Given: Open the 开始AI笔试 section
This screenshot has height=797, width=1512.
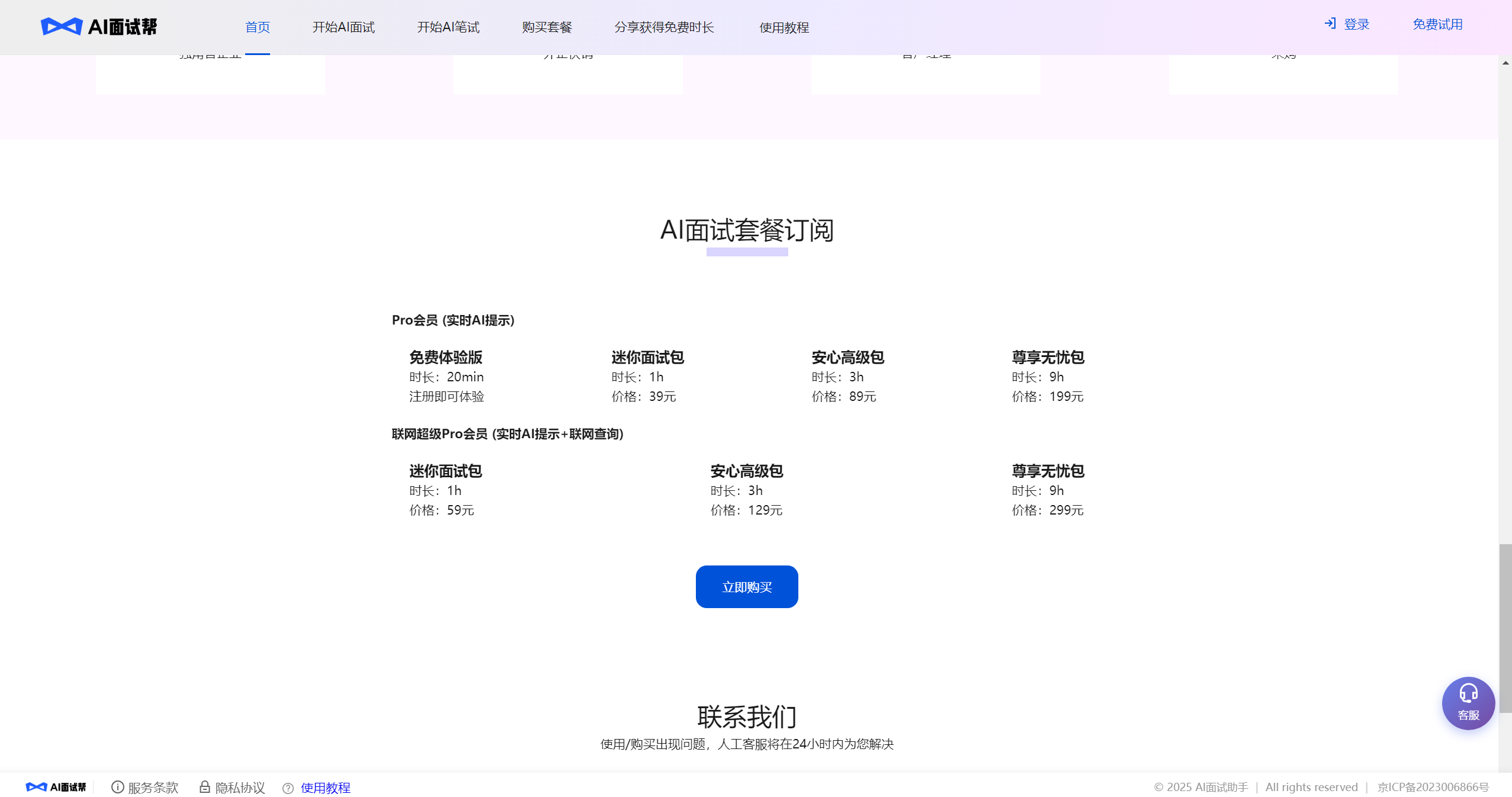Looking at the screenshot, I should click(x=448, y=27).
